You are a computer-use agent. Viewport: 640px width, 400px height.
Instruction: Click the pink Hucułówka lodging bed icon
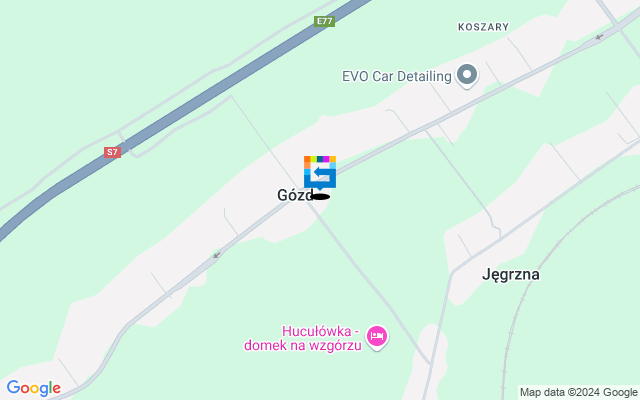pyautogui.click(x=377, y=337)
